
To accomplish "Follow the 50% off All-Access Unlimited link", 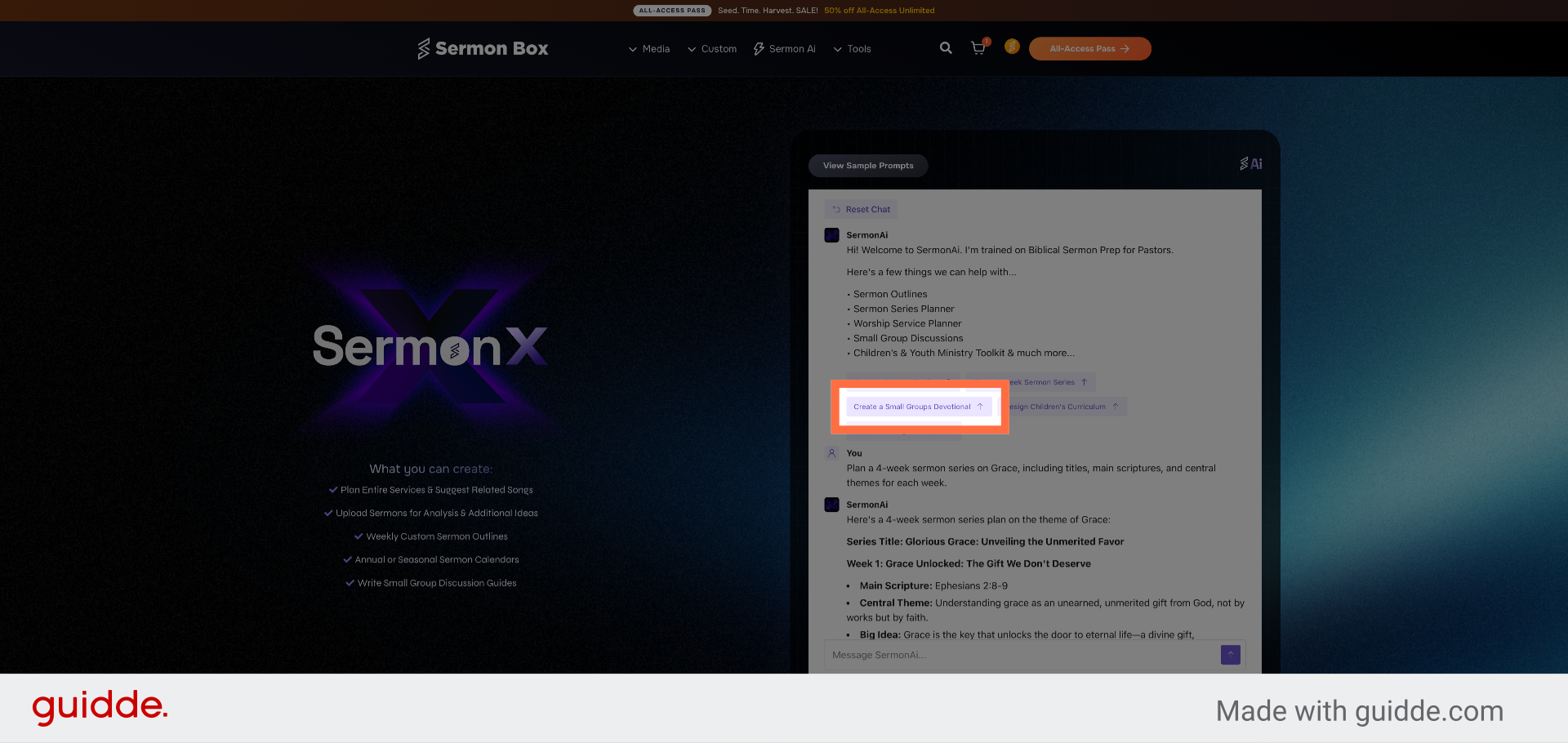I will pos(880,11).
